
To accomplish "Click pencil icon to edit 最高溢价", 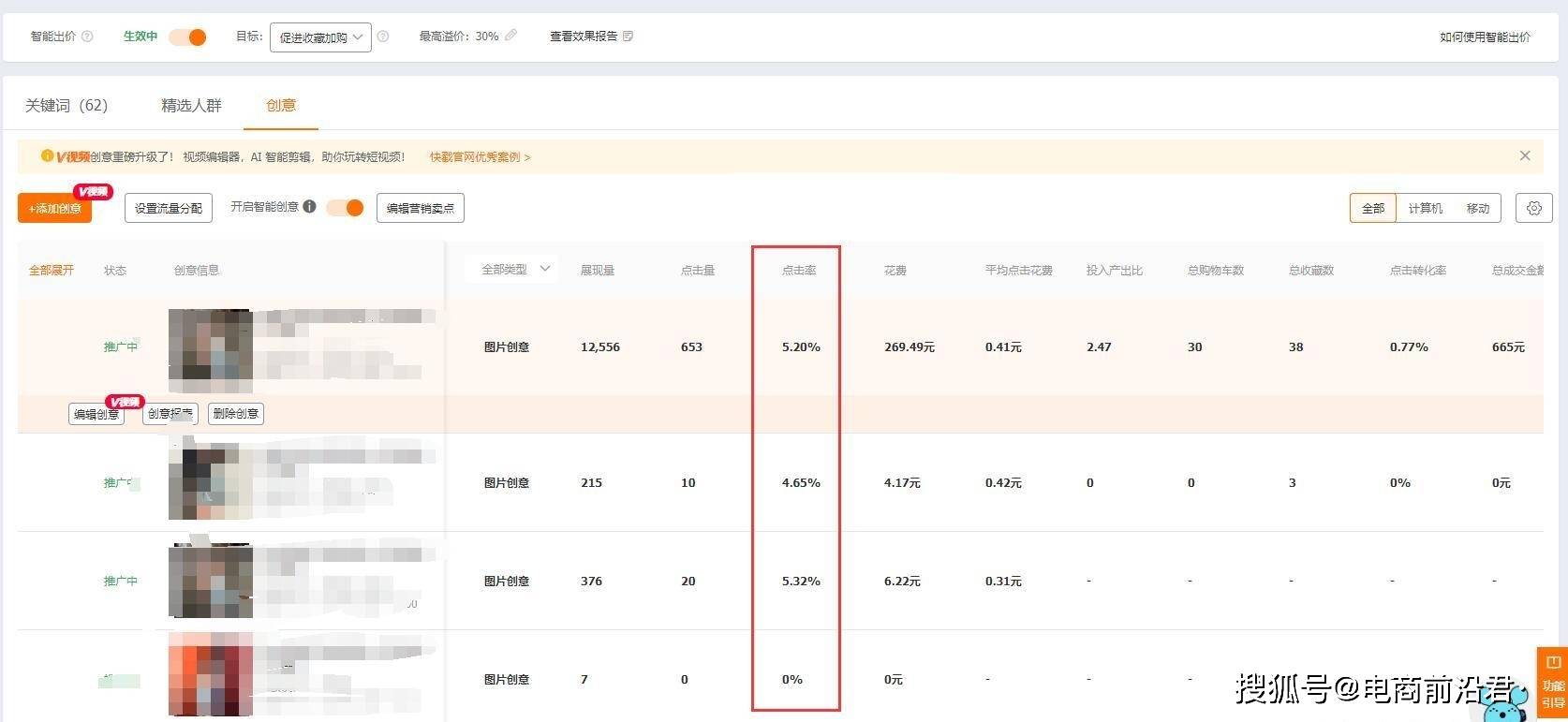I will tap(510, 36).
